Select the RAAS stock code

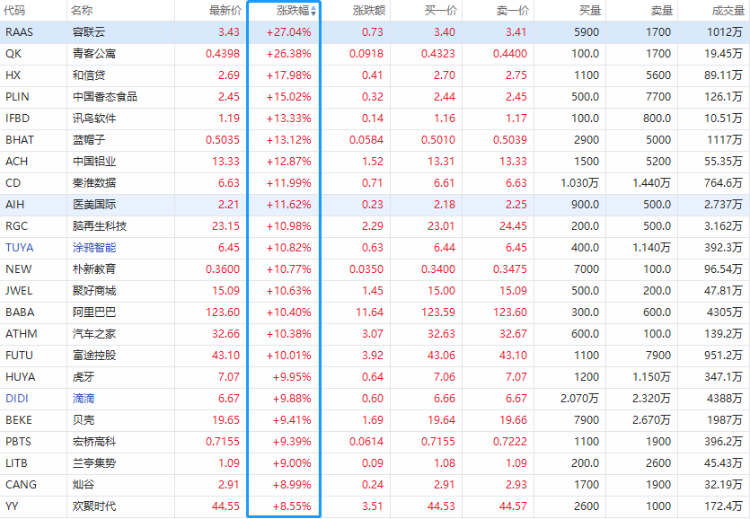click(19, 32)
